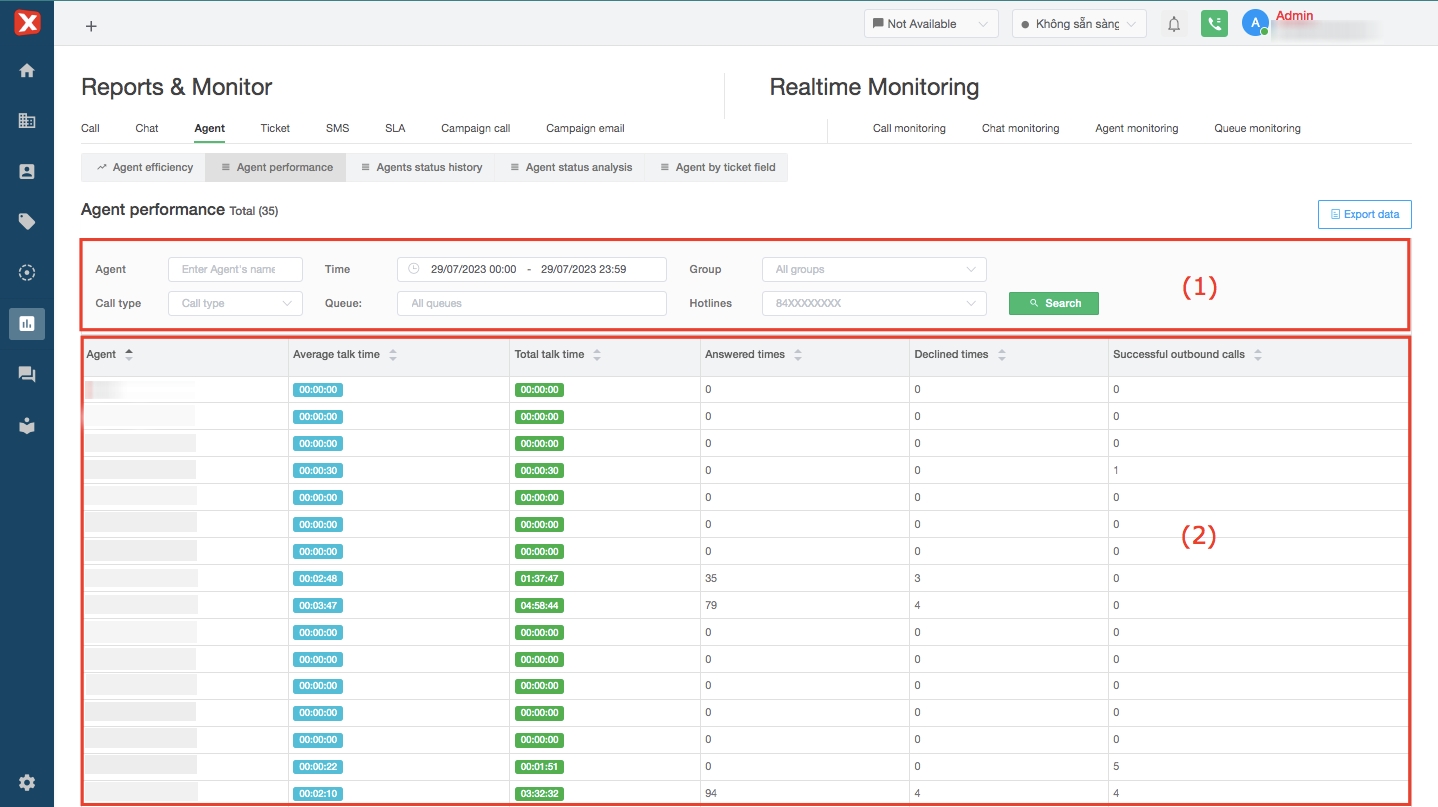Open Agents status history tab

[421, 167]
